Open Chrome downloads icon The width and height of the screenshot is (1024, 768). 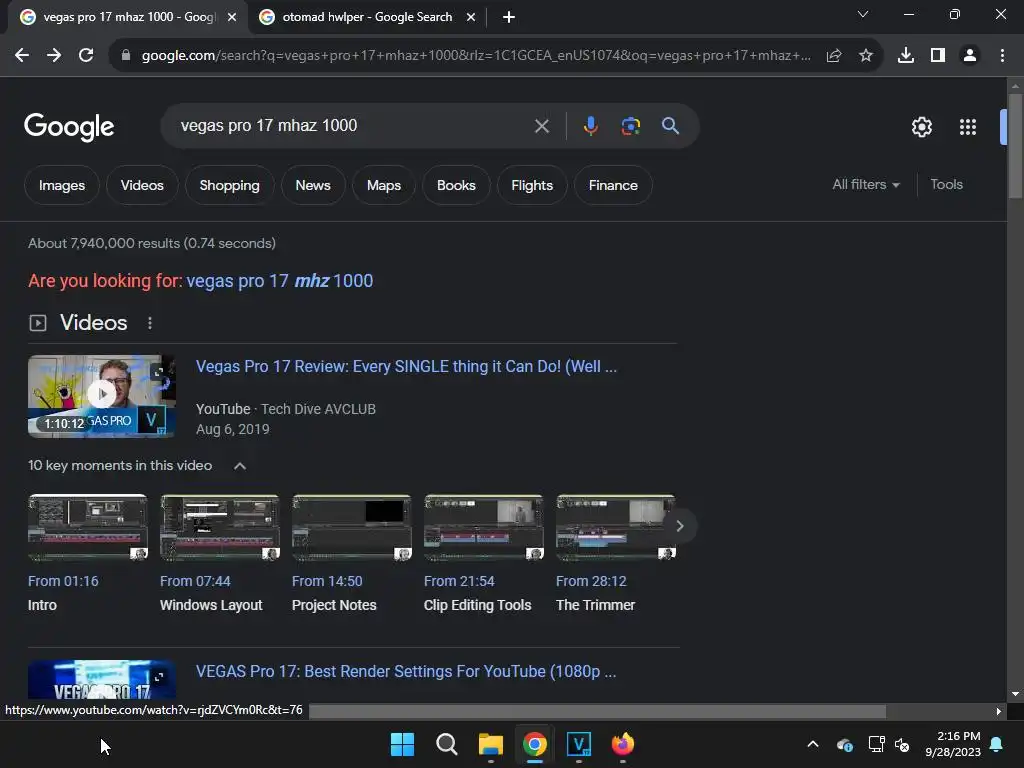[905, 56]
